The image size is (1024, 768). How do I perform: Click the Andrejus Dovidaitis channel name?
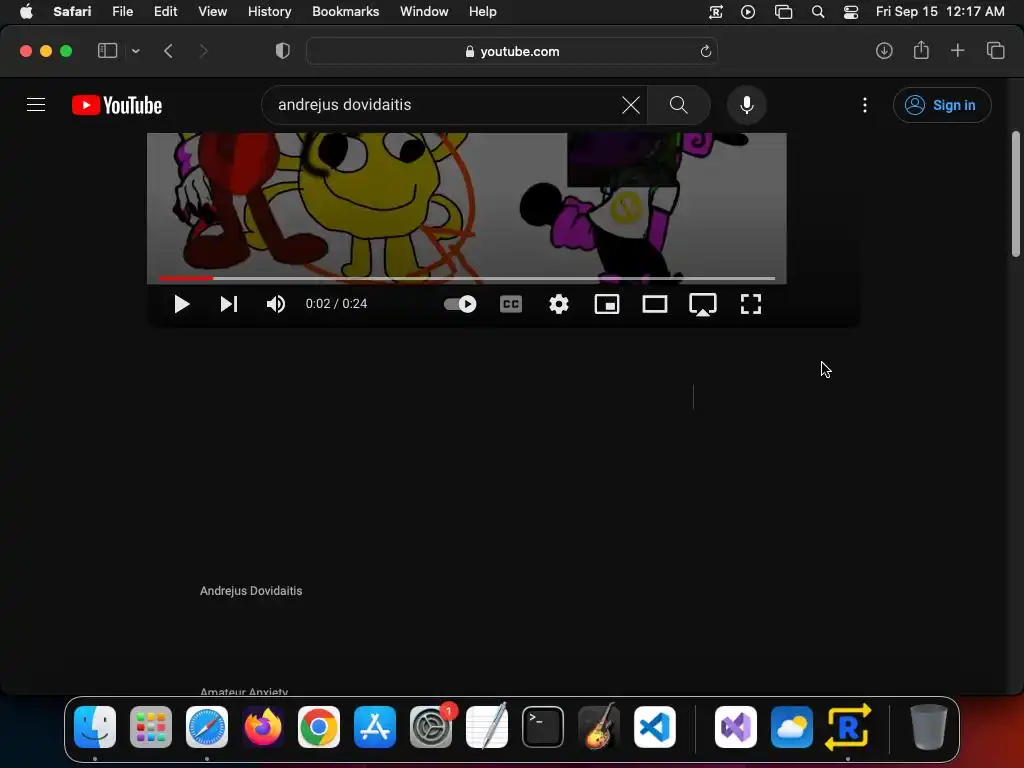pos(251,590)
